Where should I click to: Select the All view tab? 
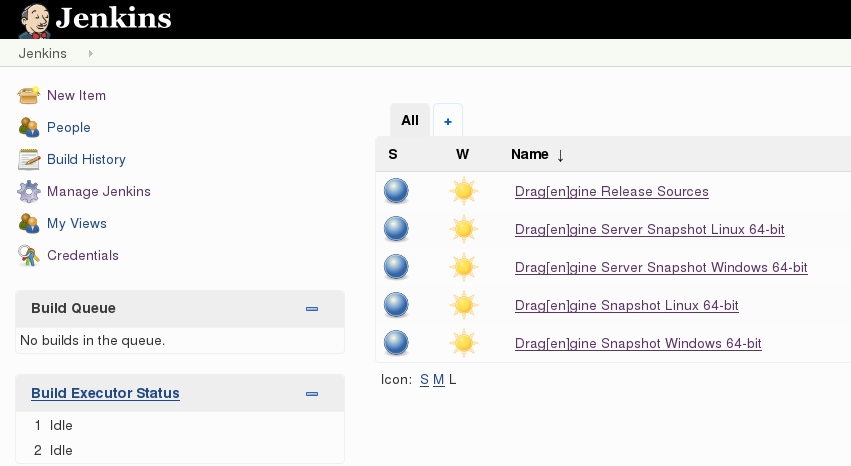410,120
